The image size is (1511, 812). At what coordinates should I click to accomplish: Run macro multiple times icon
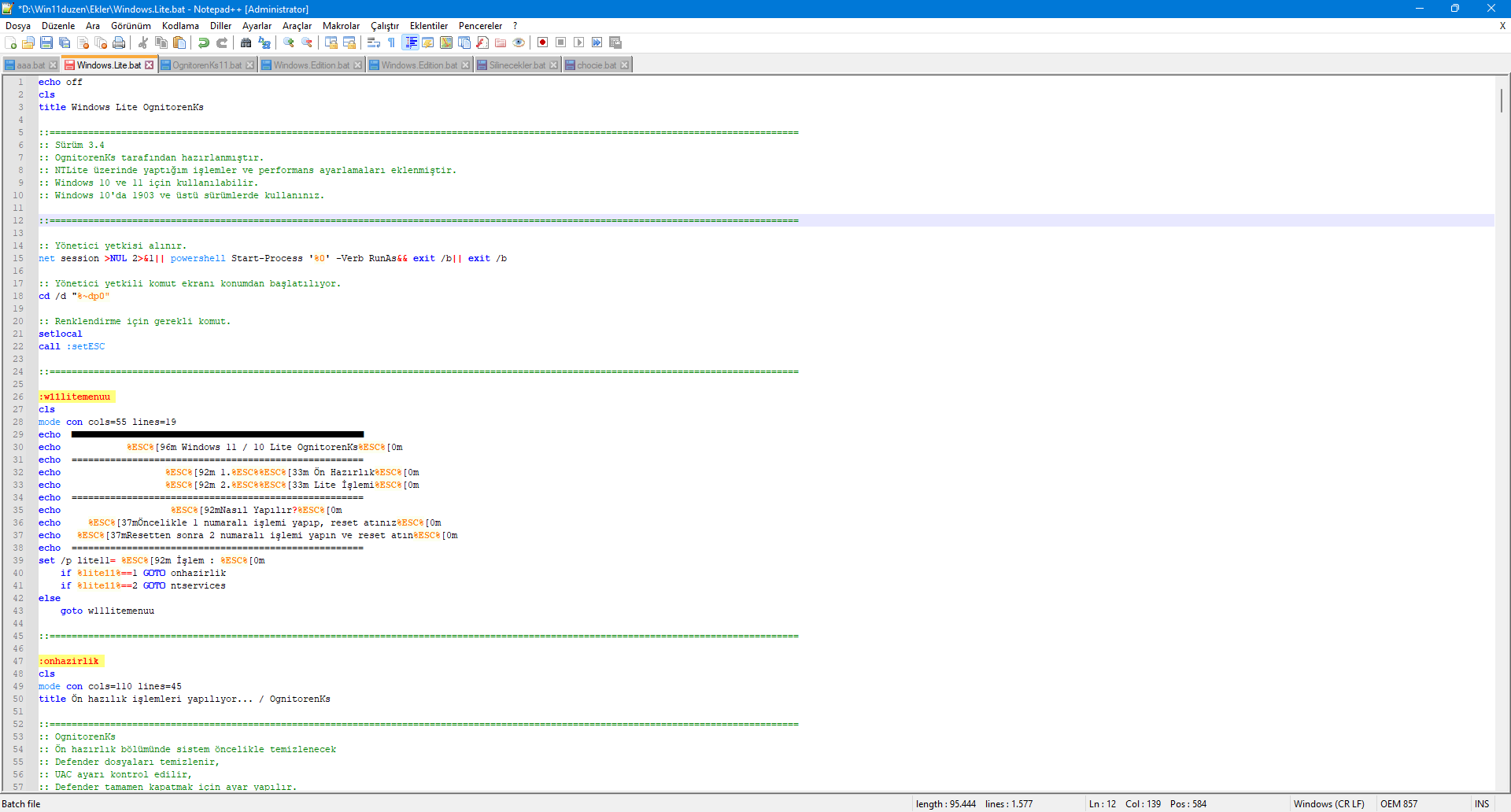click(597, 42)
